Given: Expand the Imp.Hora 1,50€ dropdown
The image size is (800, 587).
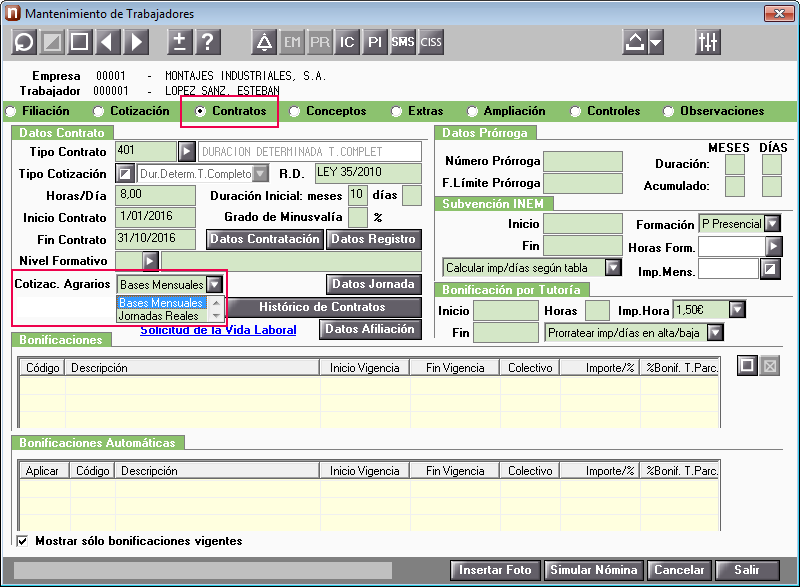Looking at the screenshot, I should point(737,309).
